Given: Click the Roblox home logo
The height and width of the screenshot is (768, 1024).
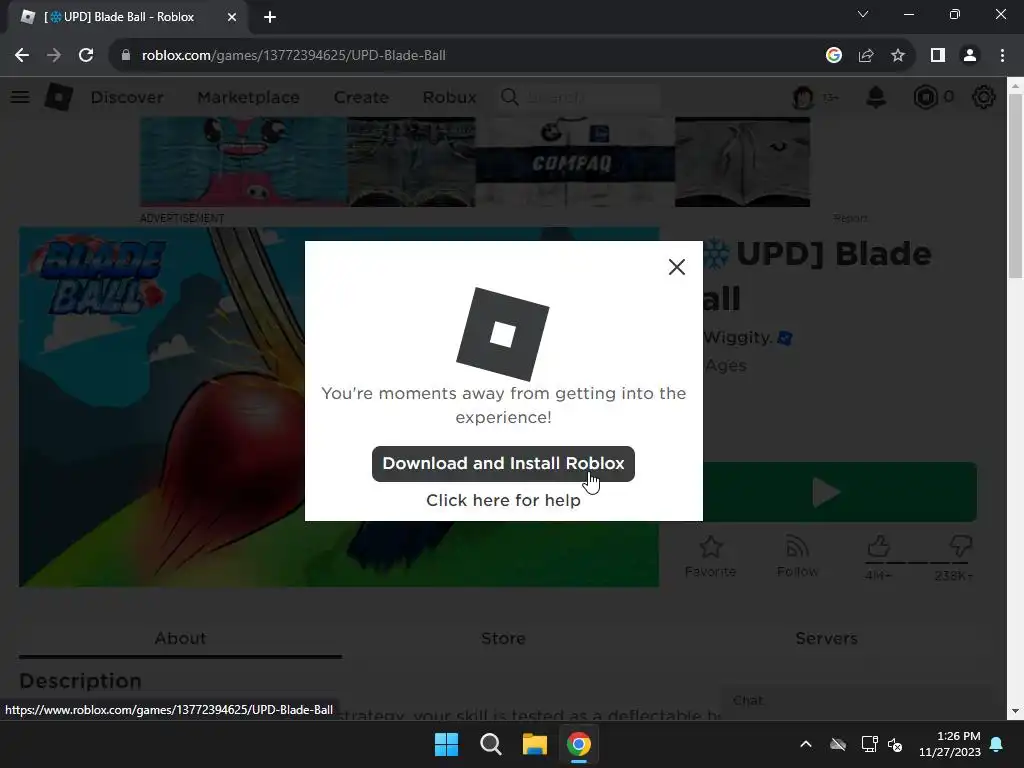Looking at the screenshot, I should [x=59, y=97].
